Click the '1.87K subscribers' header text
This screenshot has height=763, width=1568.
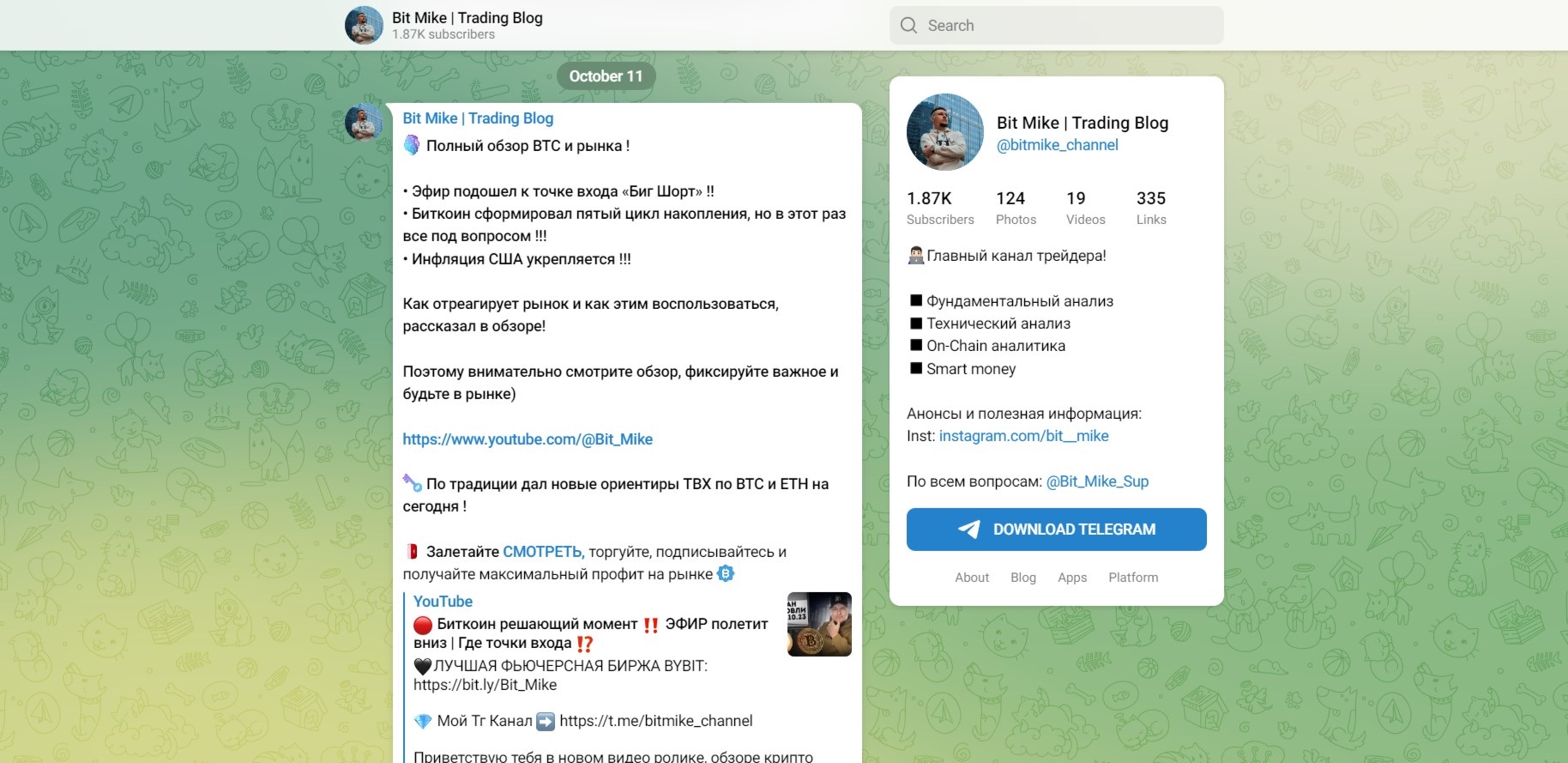pyautogui.click(x=443, y=34)
